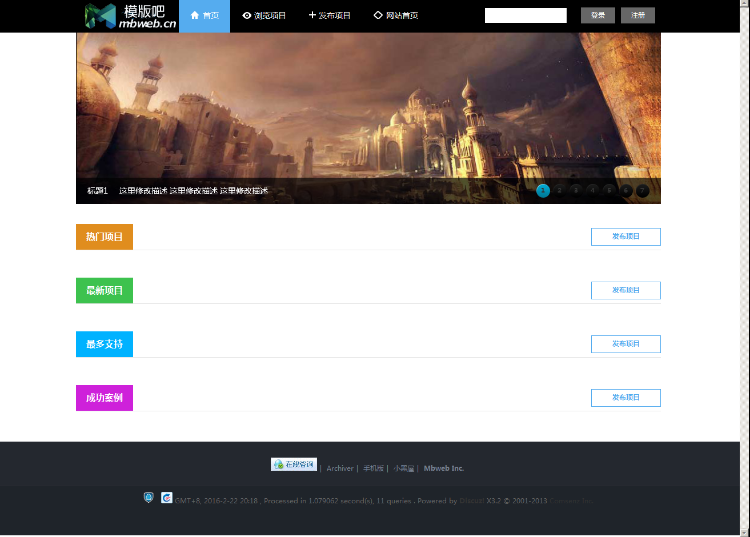Click the blue 最多支持 section label
The image size is (750, 537).
click(x=104, y=344)
